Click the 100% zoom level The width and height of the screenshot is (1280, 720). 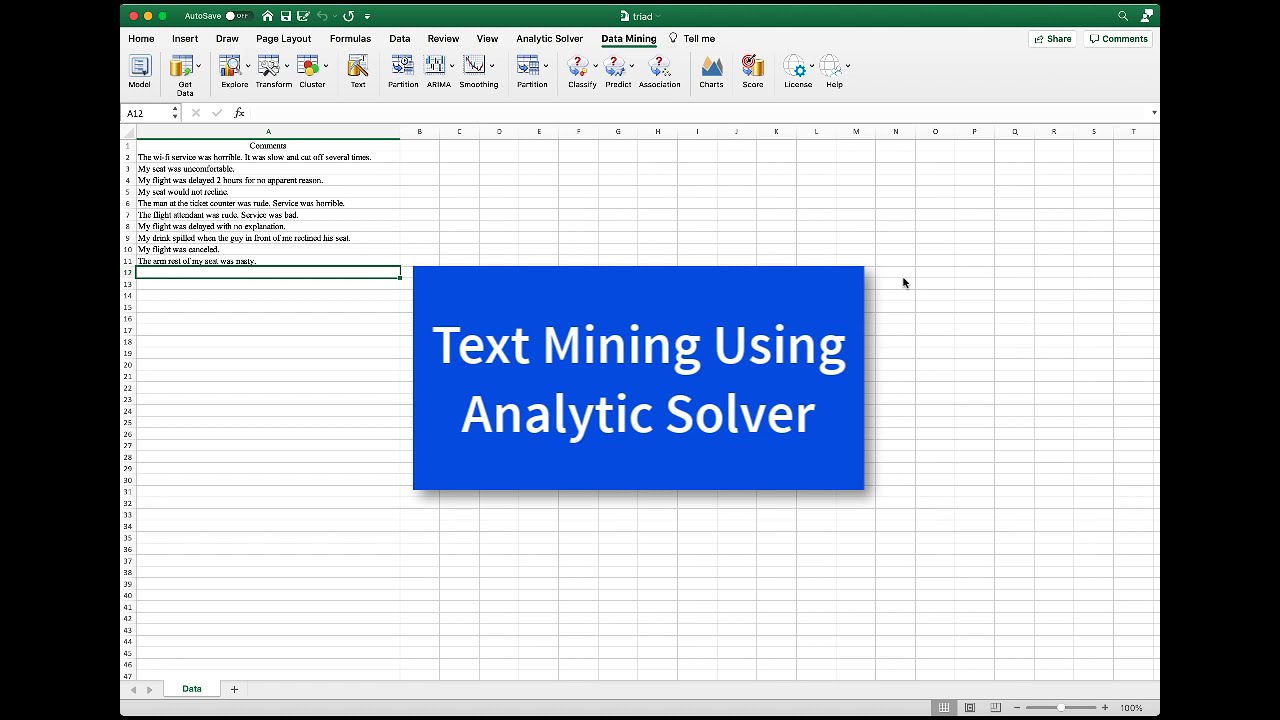(x=1131, y=708)
